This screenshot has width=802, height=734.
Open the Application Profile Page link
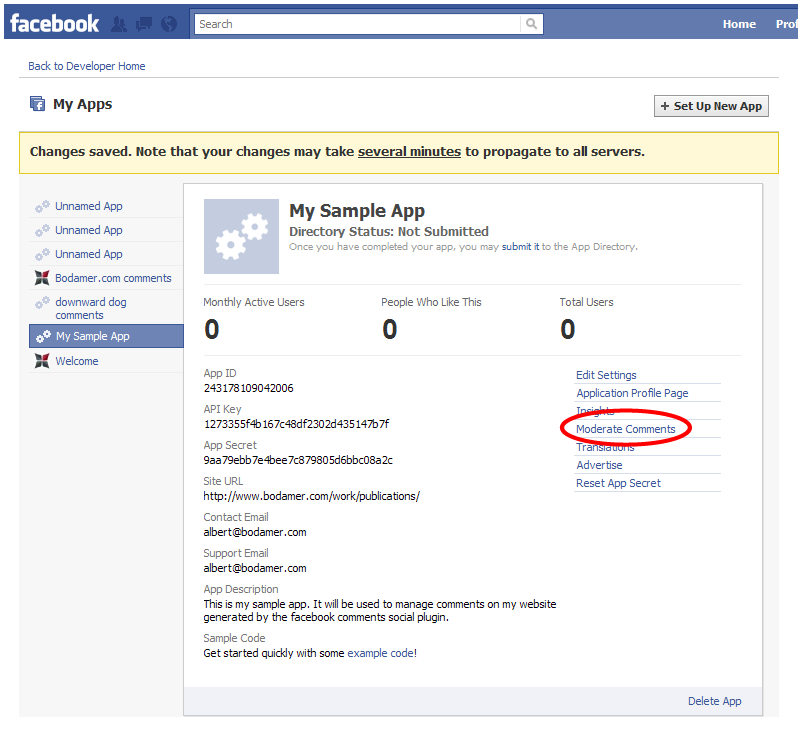click(x=632, y=393)
